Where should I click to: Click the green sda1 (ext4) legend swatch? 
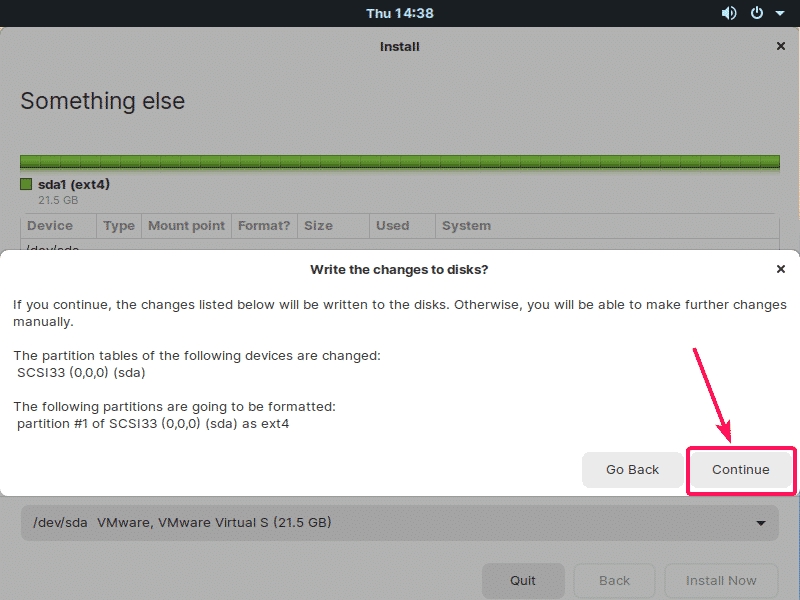[x=26, y=184]
